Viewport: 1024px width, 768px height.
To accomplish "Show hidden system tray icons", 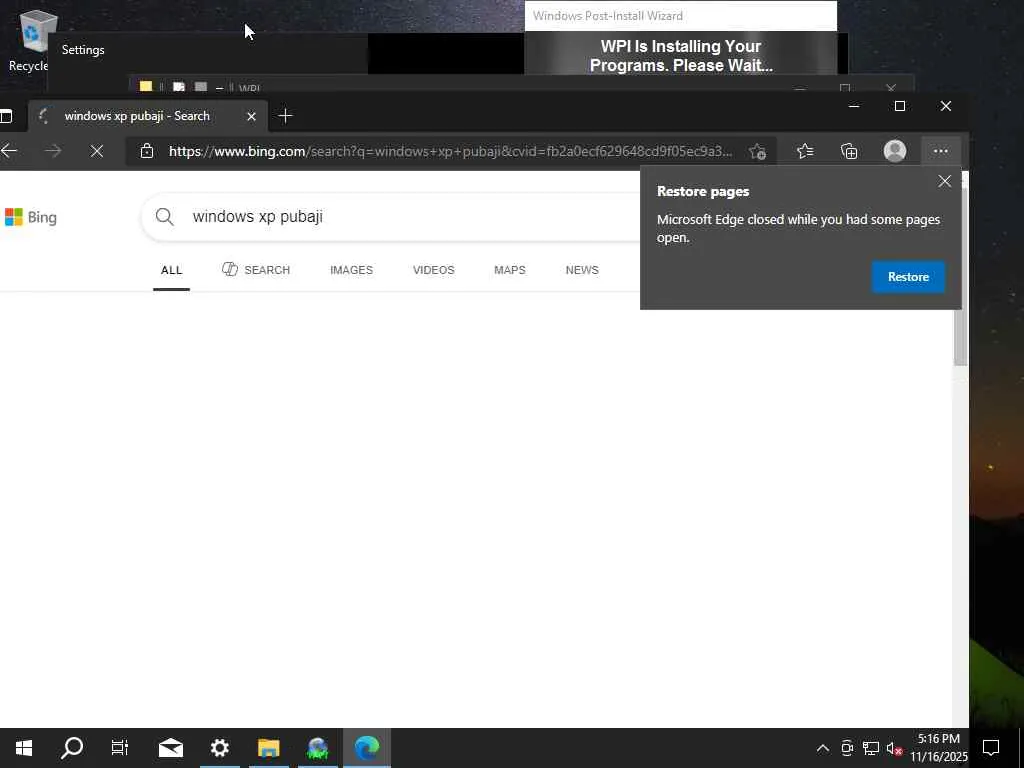I will pos(823,748).
